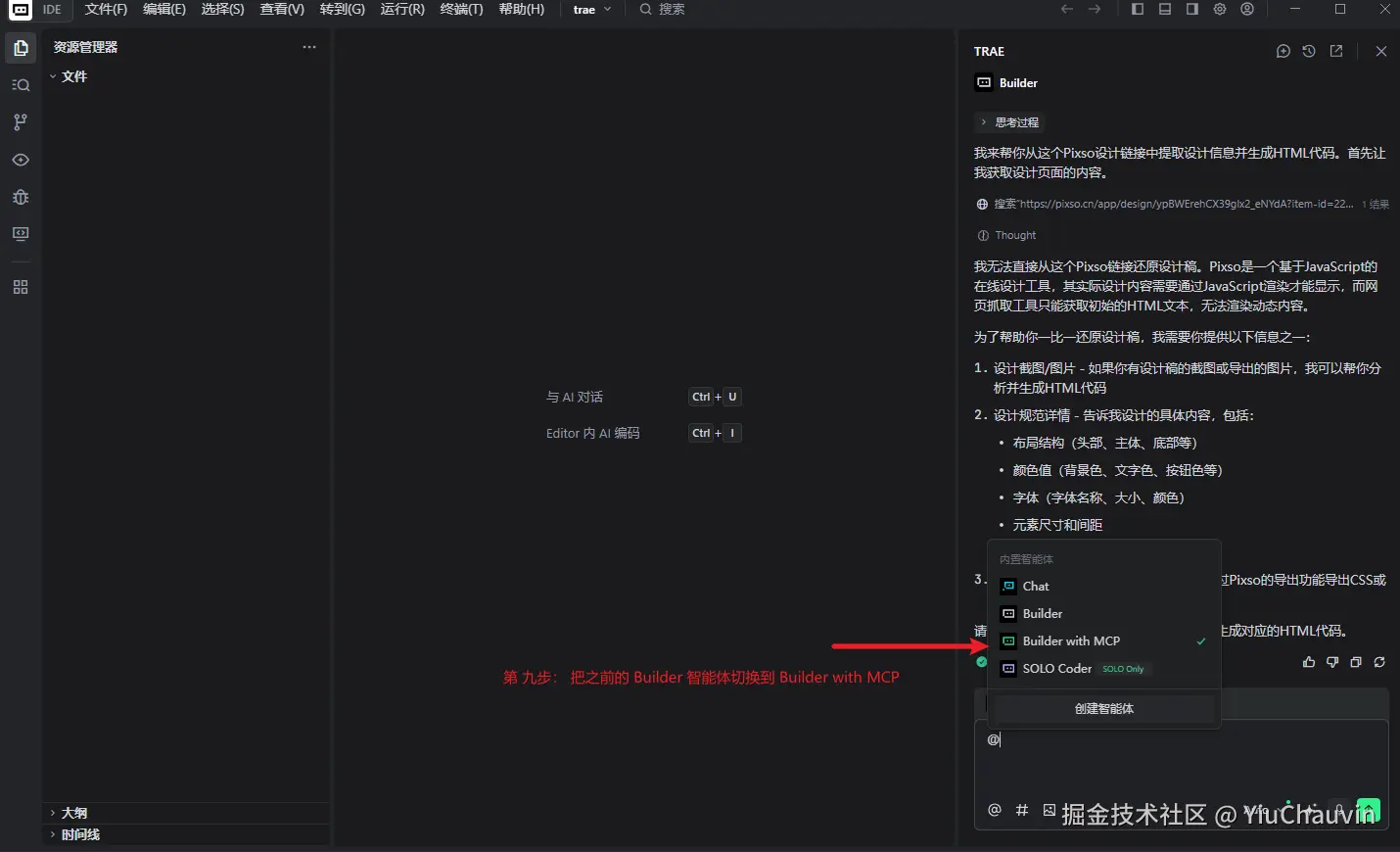Click the Trae IDE logo icon
Image resolution: width=1400 pixels, height=852 pixels.
click(20, 10)
